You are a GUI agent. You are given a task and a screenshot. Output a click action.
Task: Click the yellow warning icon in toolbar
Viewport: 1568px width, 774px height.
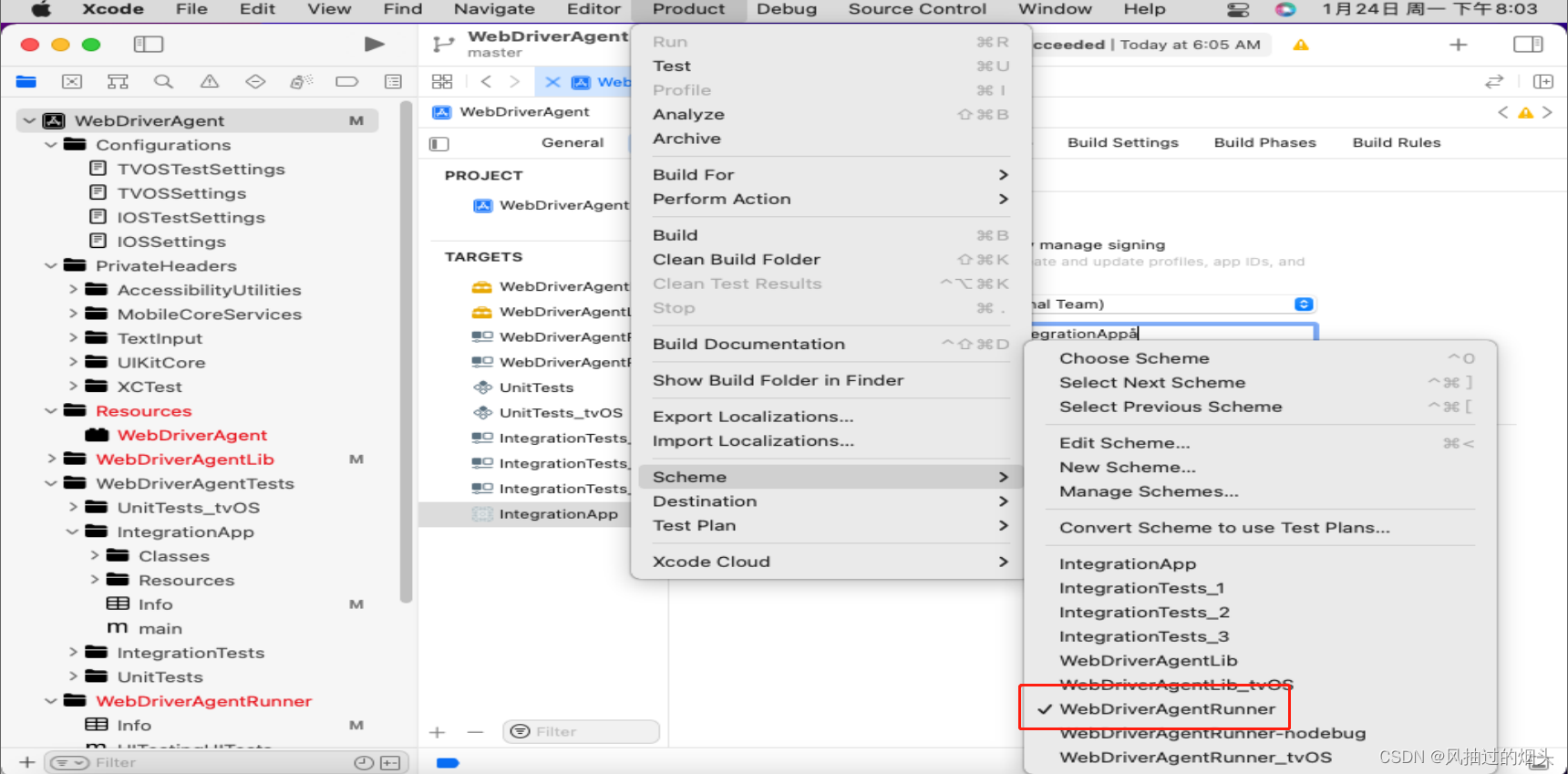(x=1301, y=45)
